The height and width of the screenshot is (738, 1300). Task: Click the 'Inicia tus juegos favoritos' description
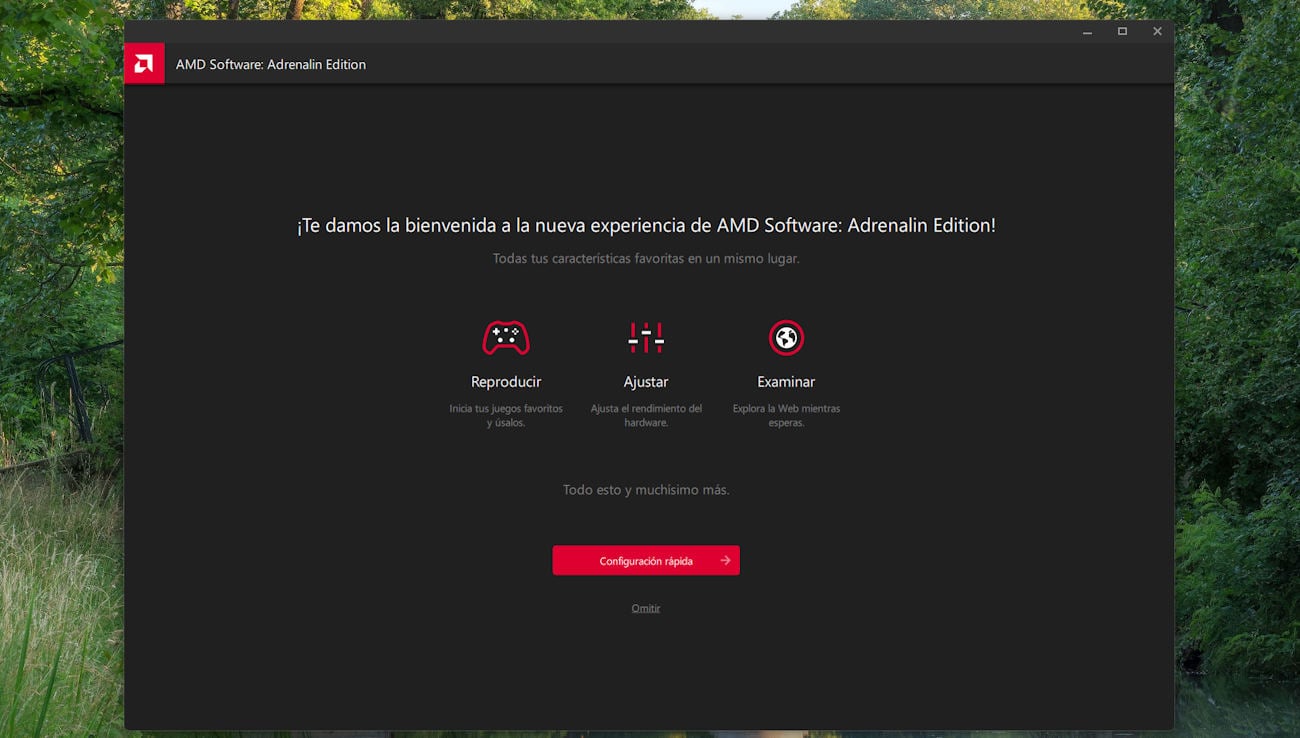(x=506, y=415)
